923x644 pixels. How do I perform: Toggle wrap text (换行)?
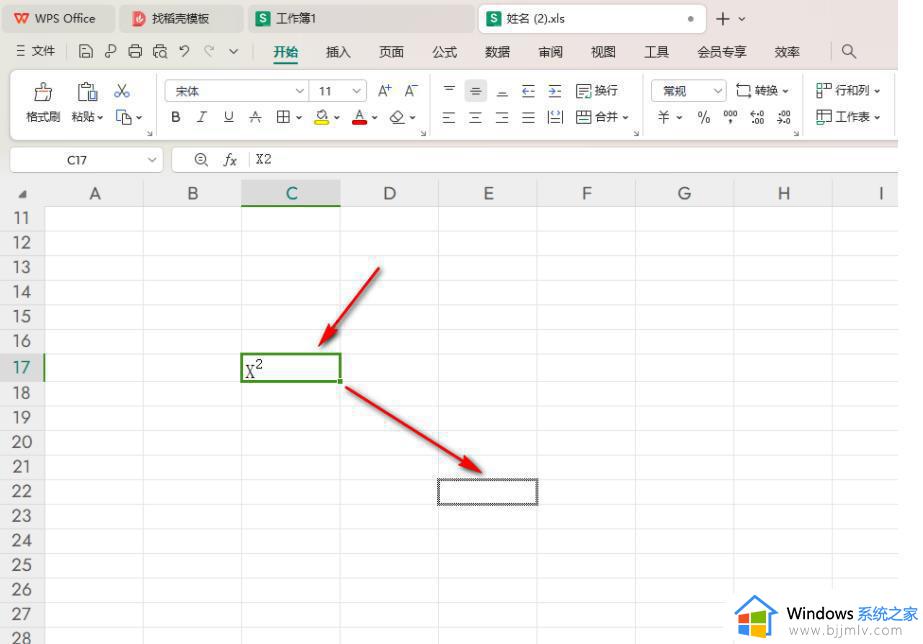pyautogui.click(x=597, y=91)
